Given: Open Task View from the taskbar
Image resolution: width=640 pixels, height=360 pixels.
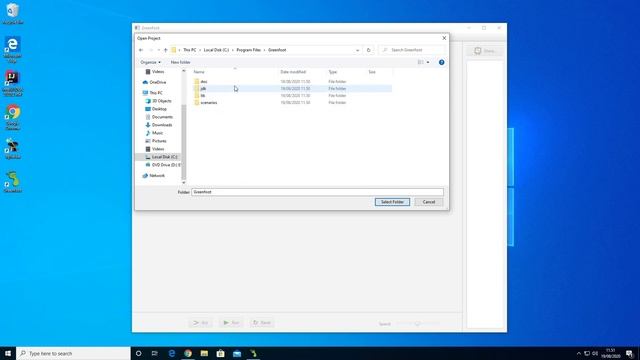Looking at the screenshot, I should pyautogui.click(x=155, y=353).
